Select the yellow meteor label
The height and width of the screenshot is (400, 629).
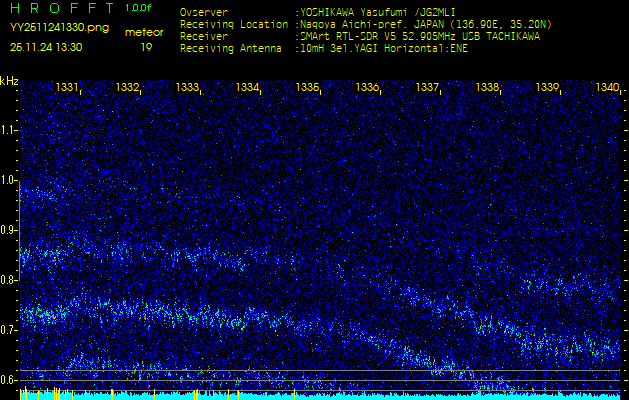click(x=144, y=33)
